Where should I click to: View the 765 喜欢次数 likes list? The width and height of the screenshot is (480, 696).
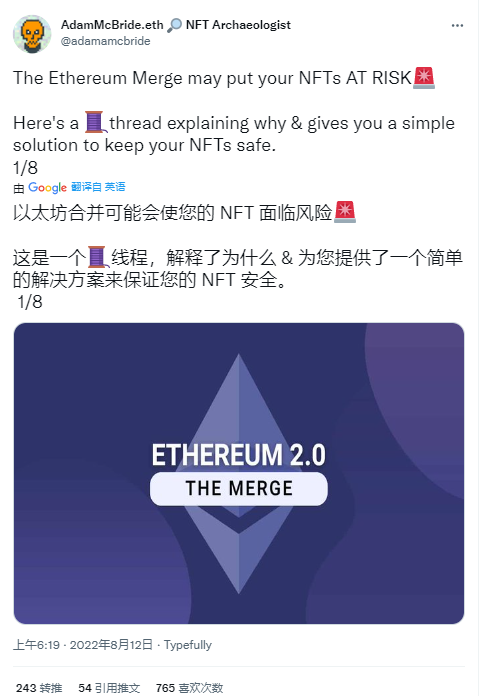click(189, 688)
